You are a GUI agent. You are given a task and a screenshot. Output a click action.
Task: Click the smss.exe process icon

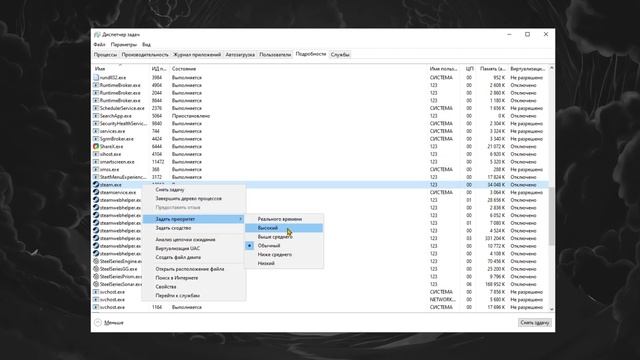96,169
